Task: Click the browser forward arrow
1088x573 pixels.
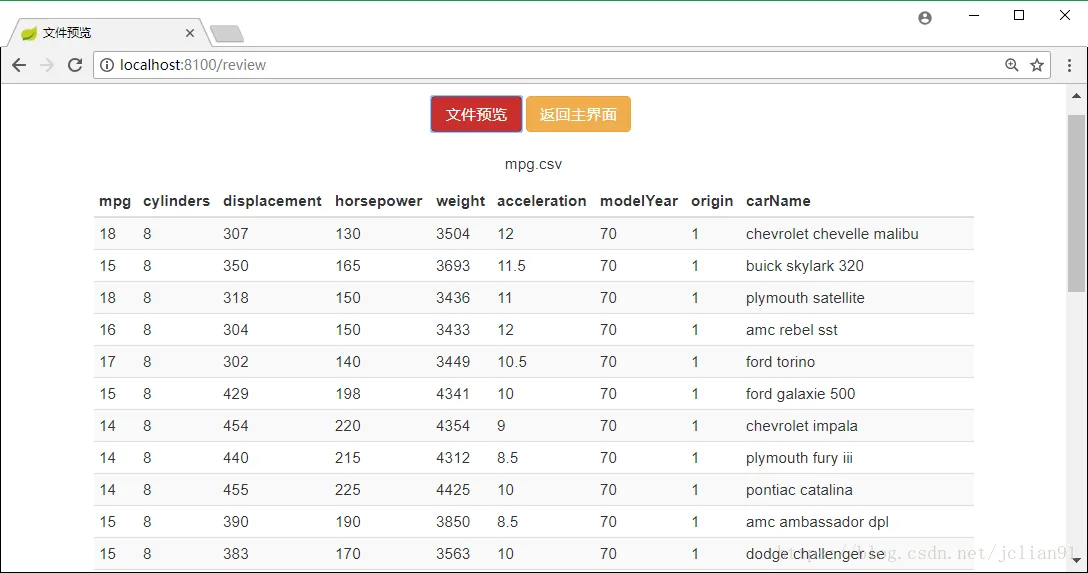Action: point(46,65)
